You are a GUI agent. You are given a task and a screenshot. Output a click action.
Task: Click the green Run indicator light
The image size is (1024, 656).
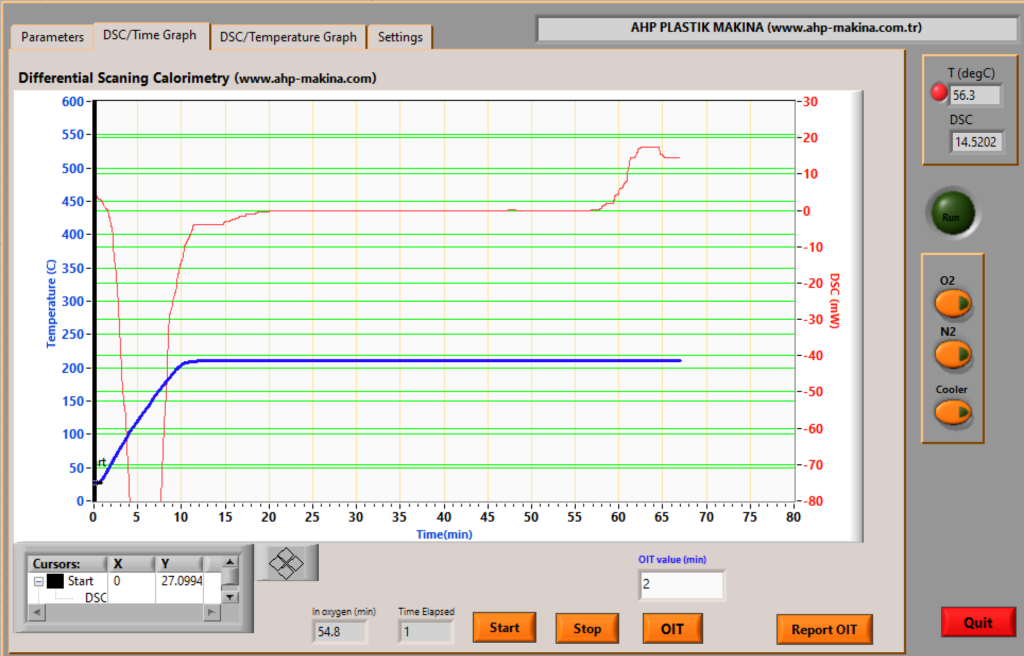pos(953,214)
